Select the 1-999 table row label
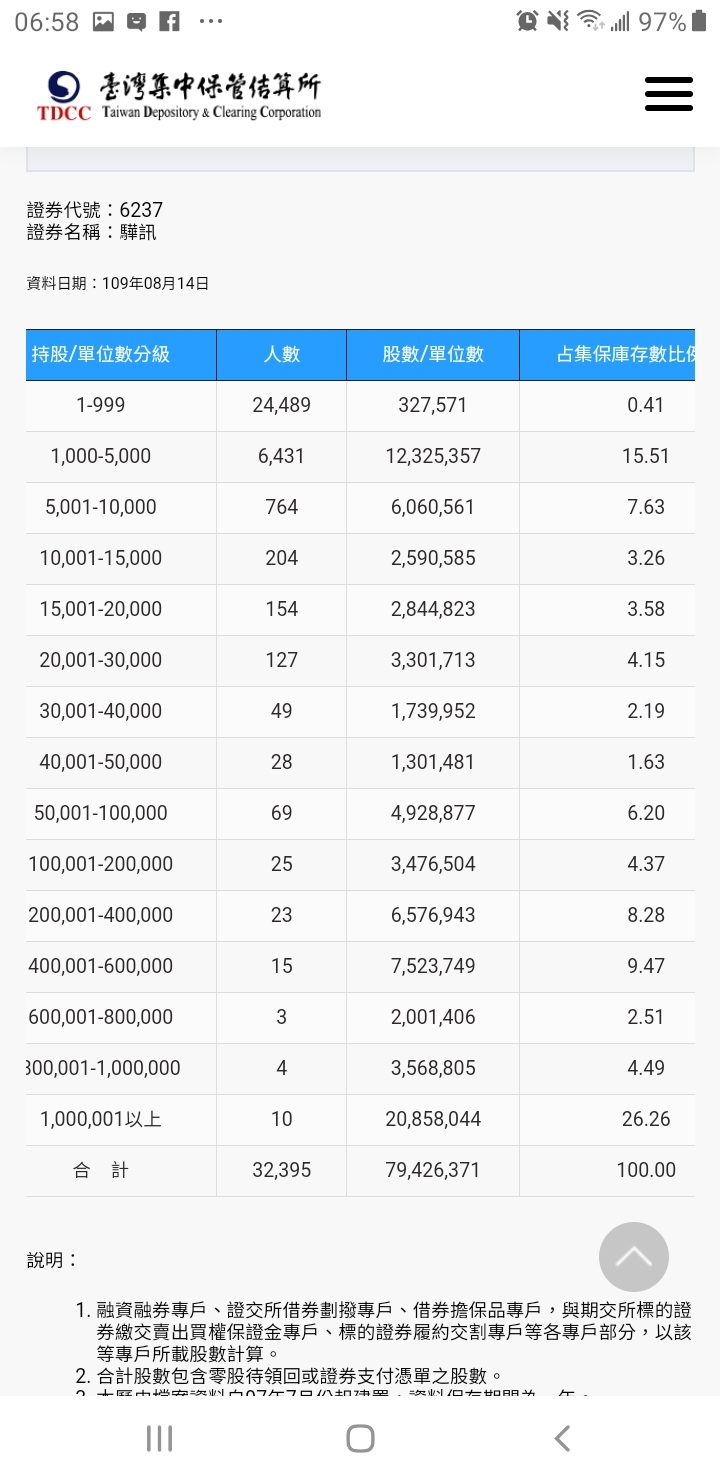This screenshot has height=1480, width=720. tap(101, 405)
